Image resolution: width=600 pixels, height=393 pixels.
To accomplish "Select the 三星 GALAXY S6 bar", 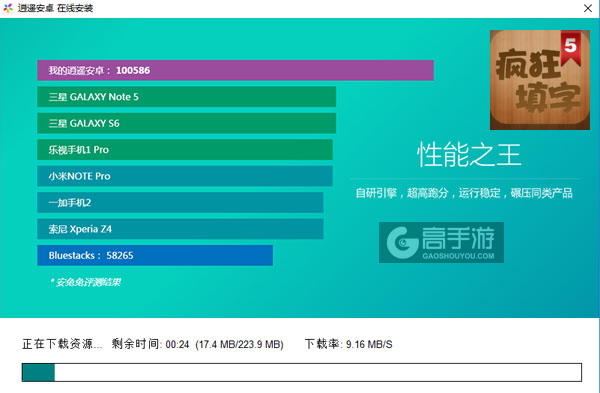I will pos(186,123).
